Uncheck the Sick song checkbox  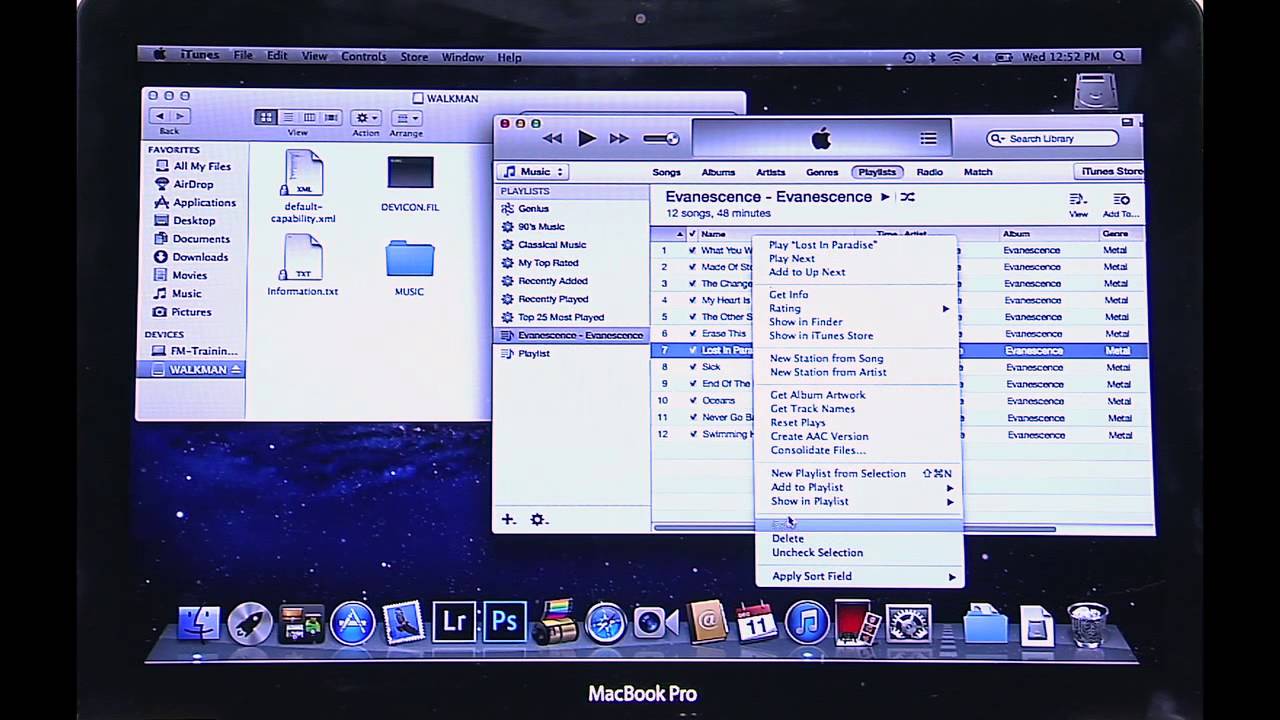tap(692, 367)
